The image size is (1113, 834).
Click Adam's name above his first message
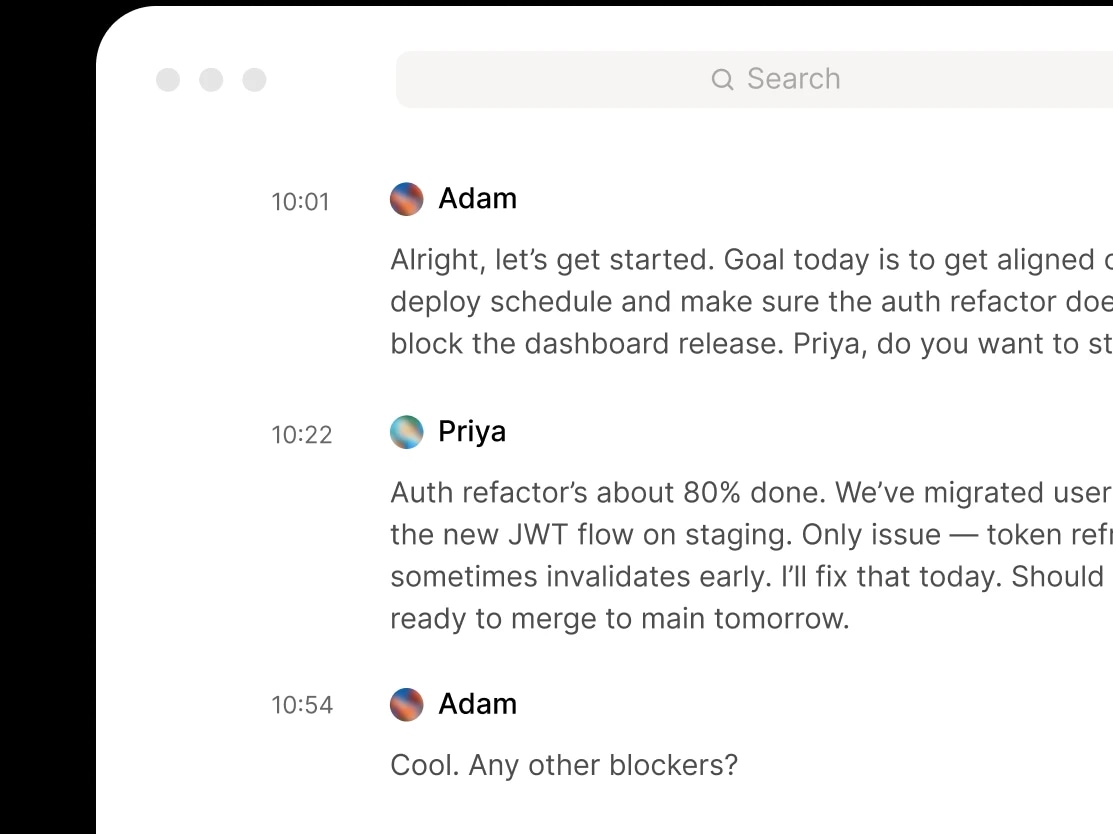[x=477, y=198]
